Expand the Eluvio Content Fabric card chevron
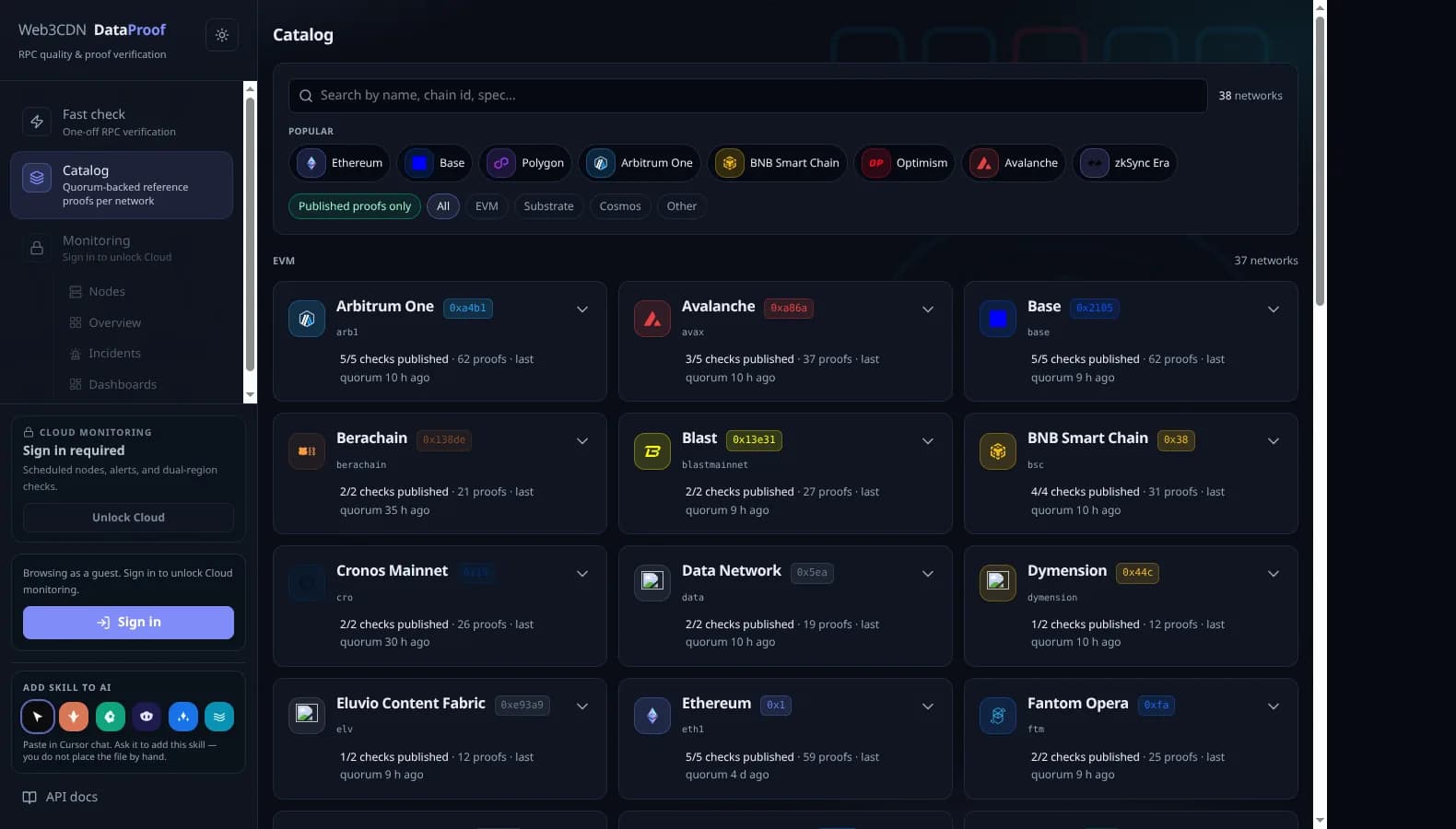The image size is (1456, 829). (582, 706)
